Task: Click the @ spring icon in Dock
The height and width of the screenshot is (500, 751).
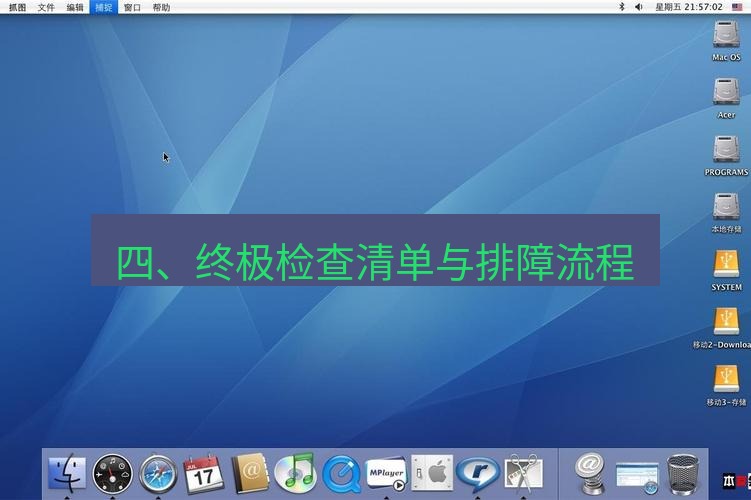Action: coord(589,474)
